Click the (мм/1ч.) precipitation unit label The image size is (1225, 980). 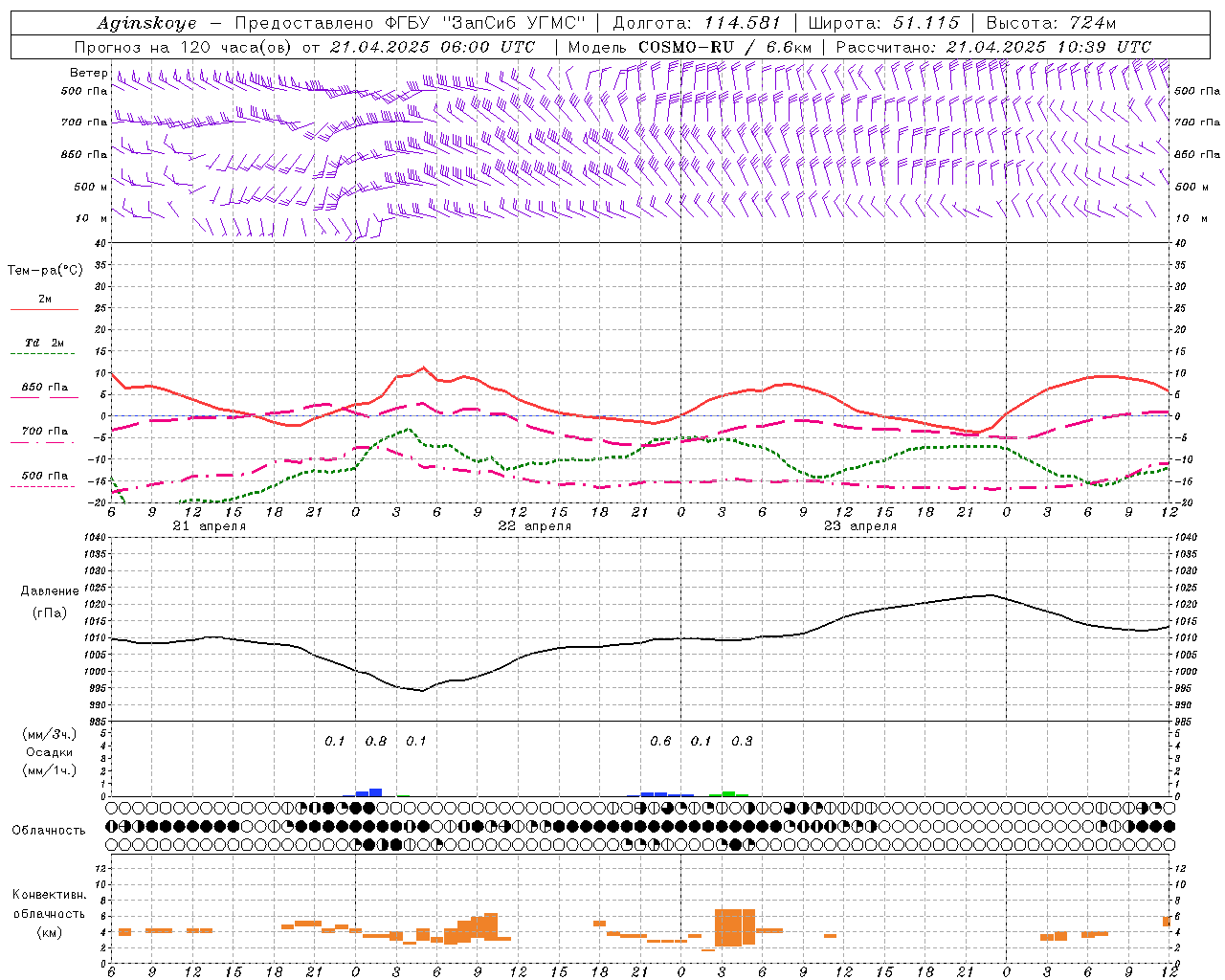point(50,770)
